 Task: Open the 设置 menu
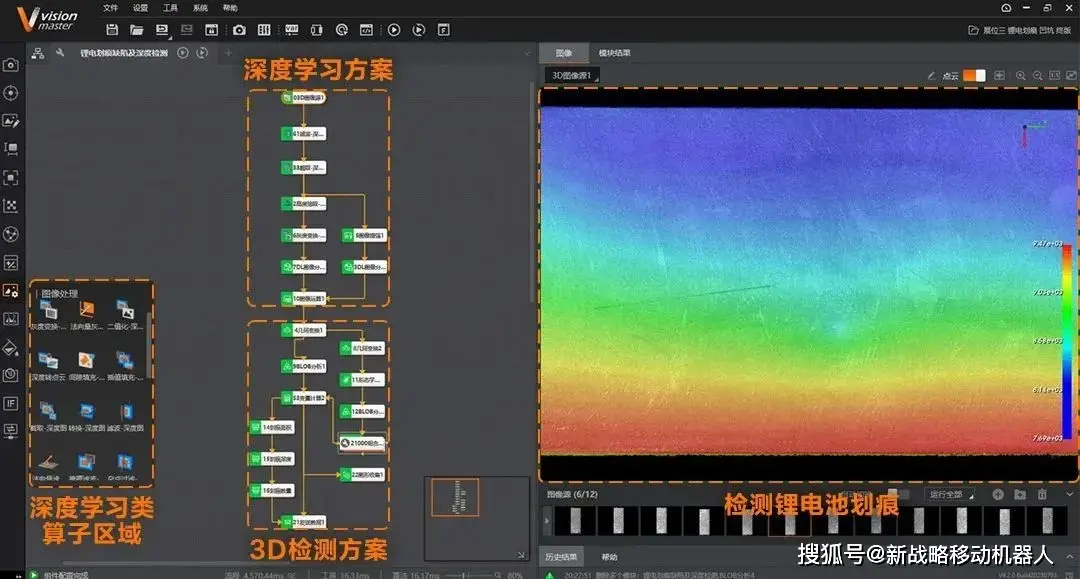(141, 8)
